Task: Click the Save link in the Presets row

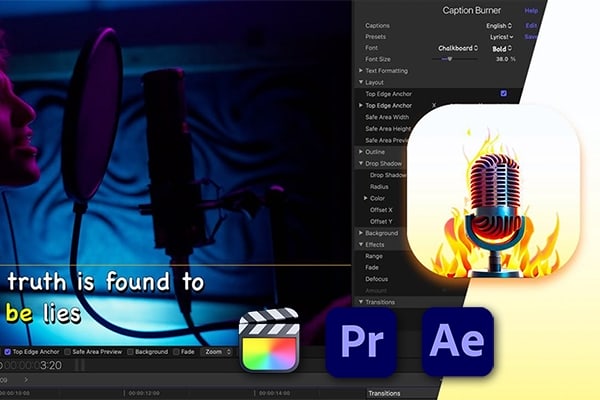Action: 531,36
